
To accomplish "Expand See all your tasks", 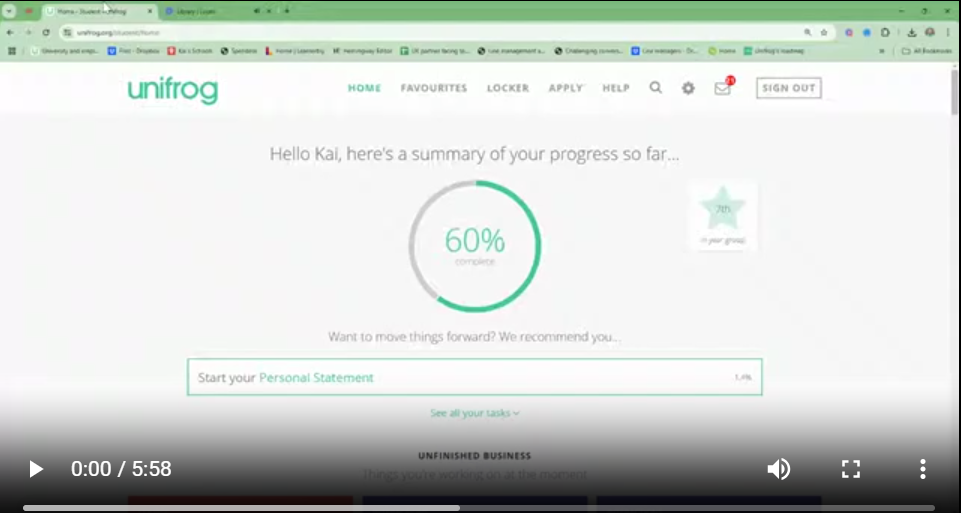I will click(475, 413).
